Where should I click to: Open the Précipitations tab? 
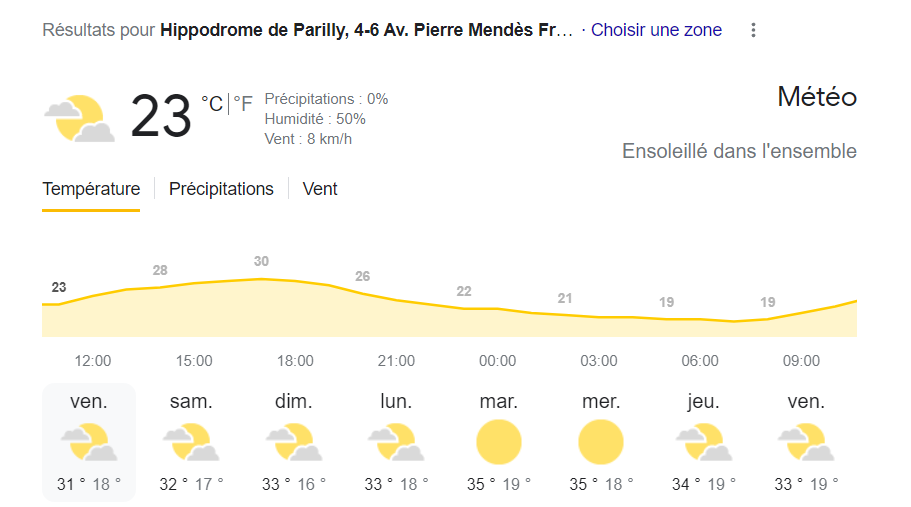[x=221, y=189]
